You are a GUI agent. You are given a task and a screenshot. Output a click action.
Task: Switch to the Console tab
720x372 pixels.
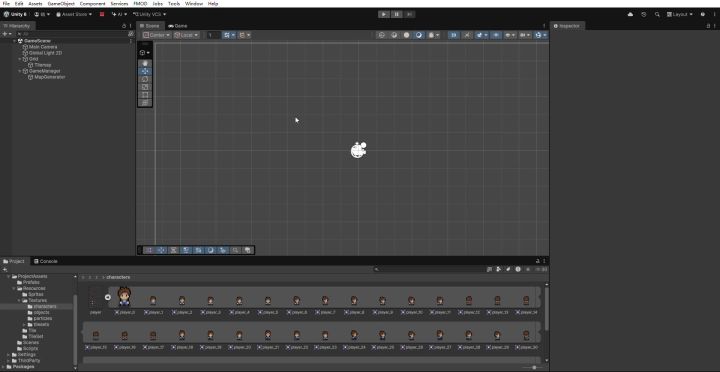tap(46, 261)
